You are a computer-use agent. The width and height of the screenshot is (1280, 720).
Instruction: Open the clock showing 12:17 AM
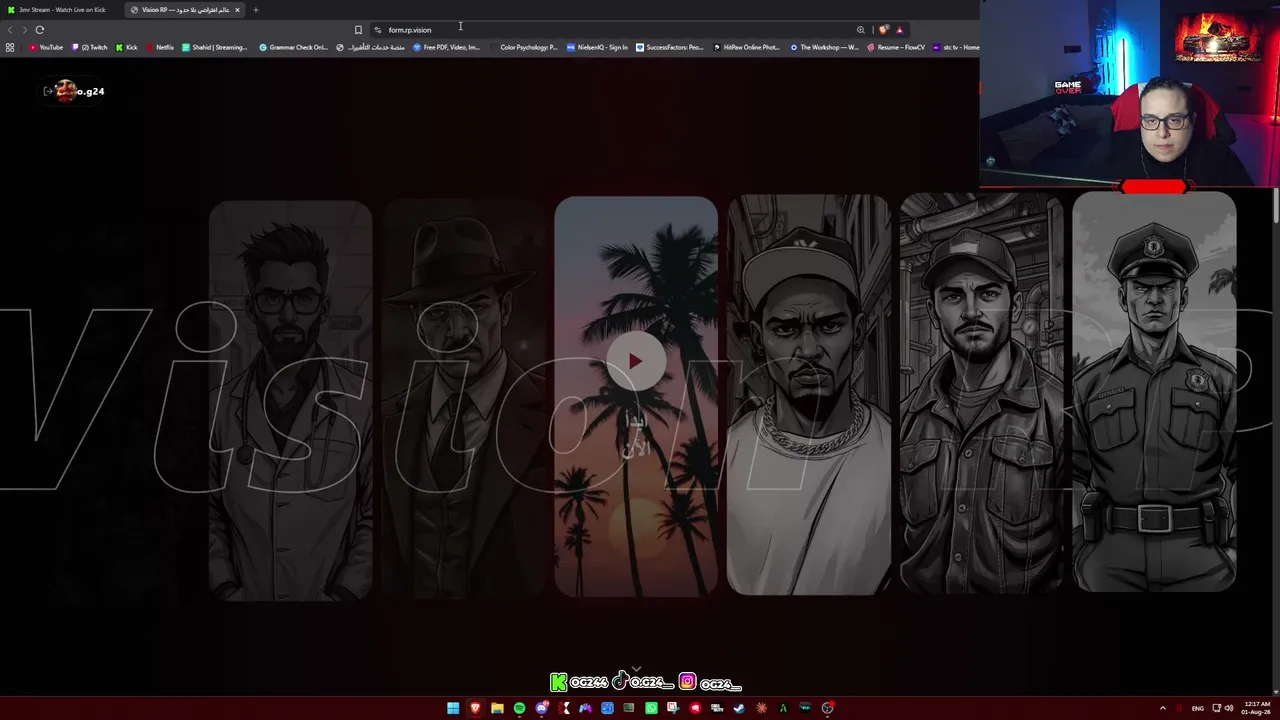point(1257,708)
